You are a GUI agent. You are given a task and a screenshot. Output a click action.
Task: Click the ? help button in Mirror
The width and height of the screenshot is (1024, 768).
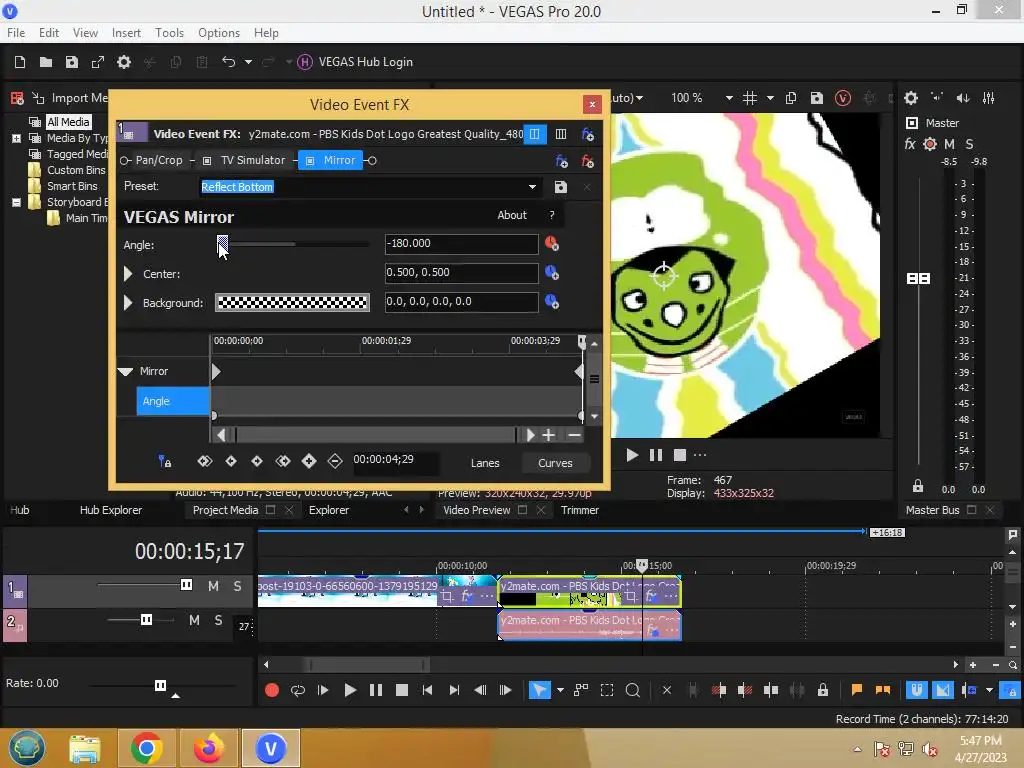point(552,215)
